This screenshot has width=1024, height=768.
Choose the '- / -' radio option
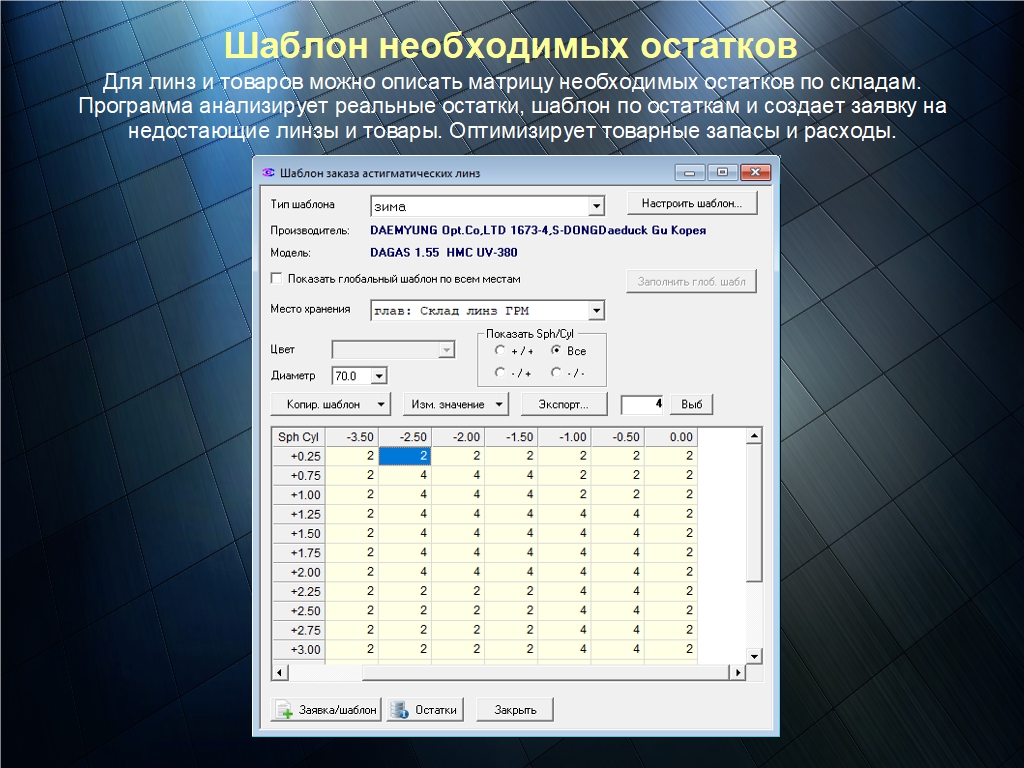click(556, 373)
